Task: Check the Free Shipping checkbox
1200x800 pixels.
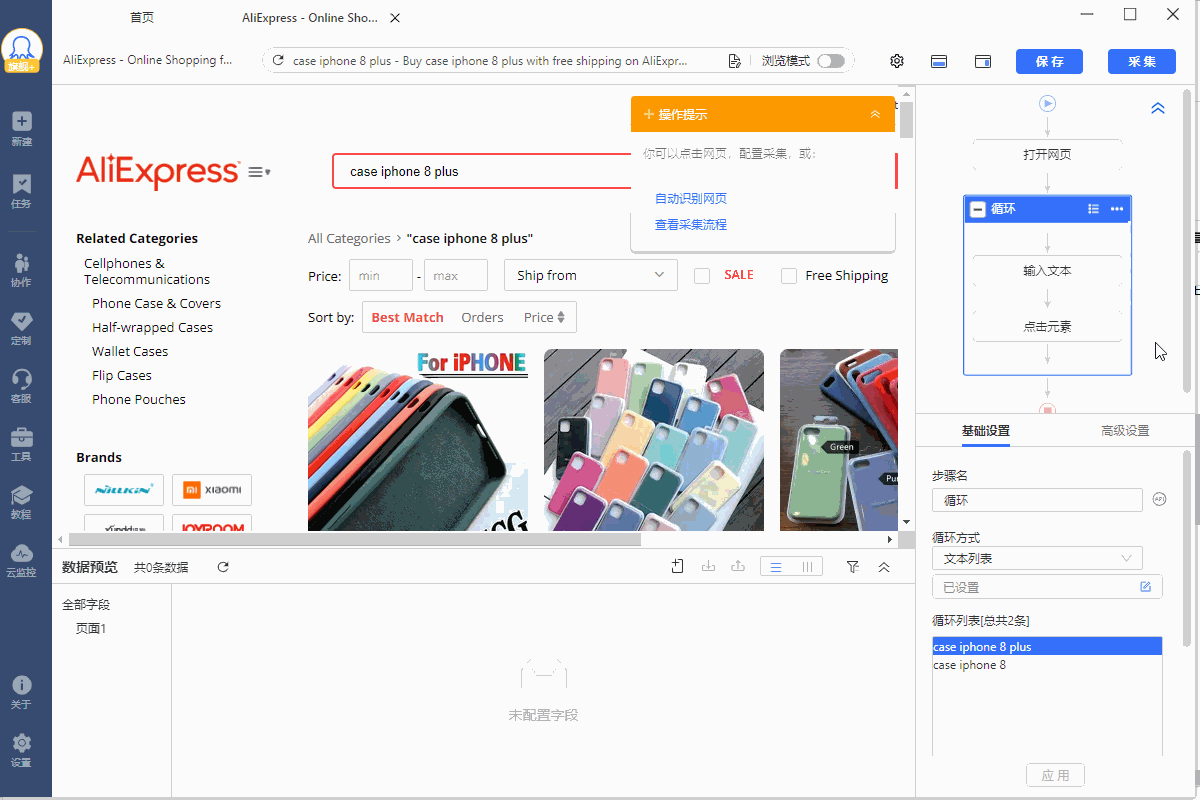Action: click(x=789, y=275)
